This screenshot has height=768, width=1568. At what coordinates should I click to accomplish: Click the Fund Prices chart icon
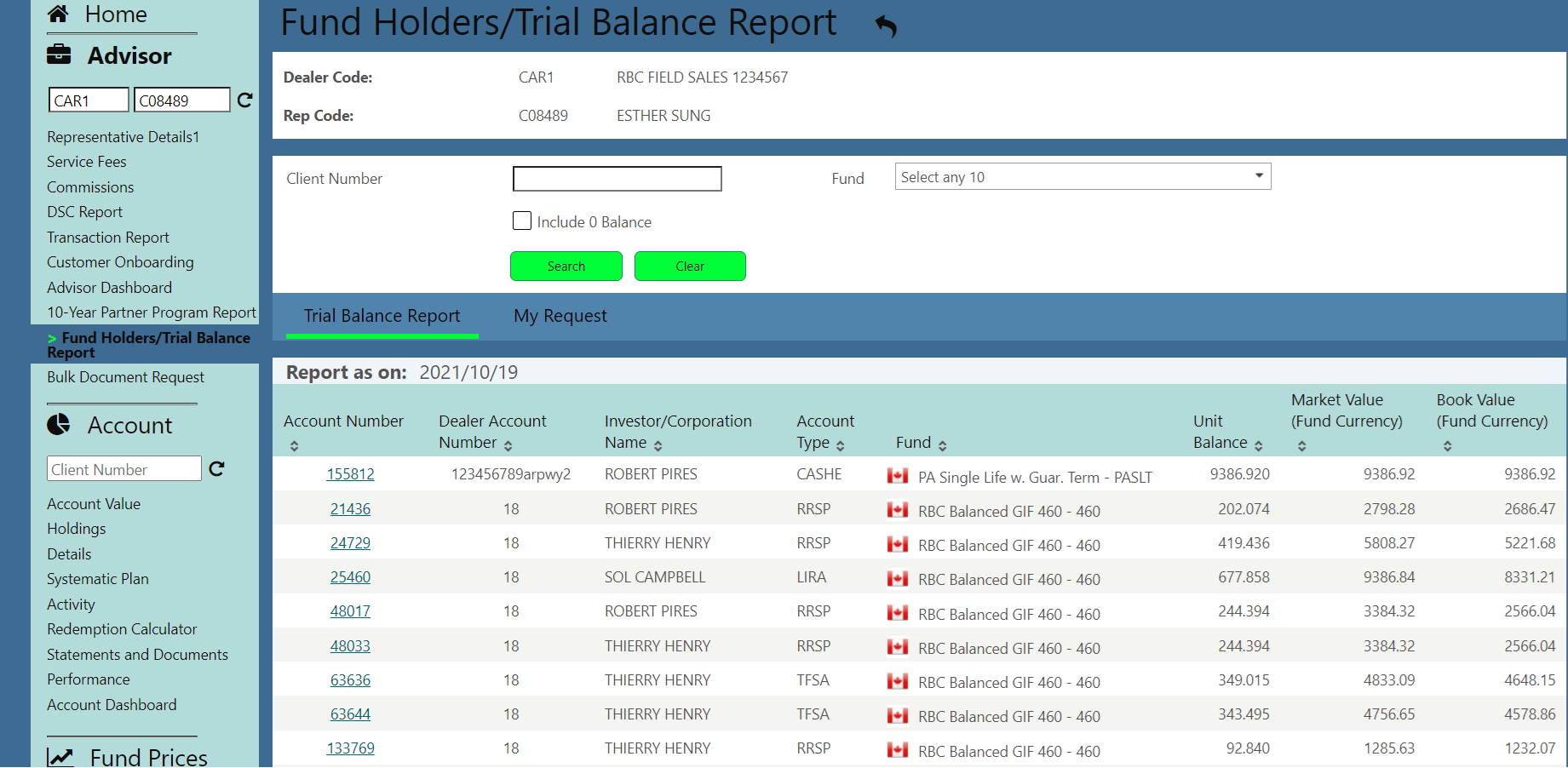click(60, 757)
